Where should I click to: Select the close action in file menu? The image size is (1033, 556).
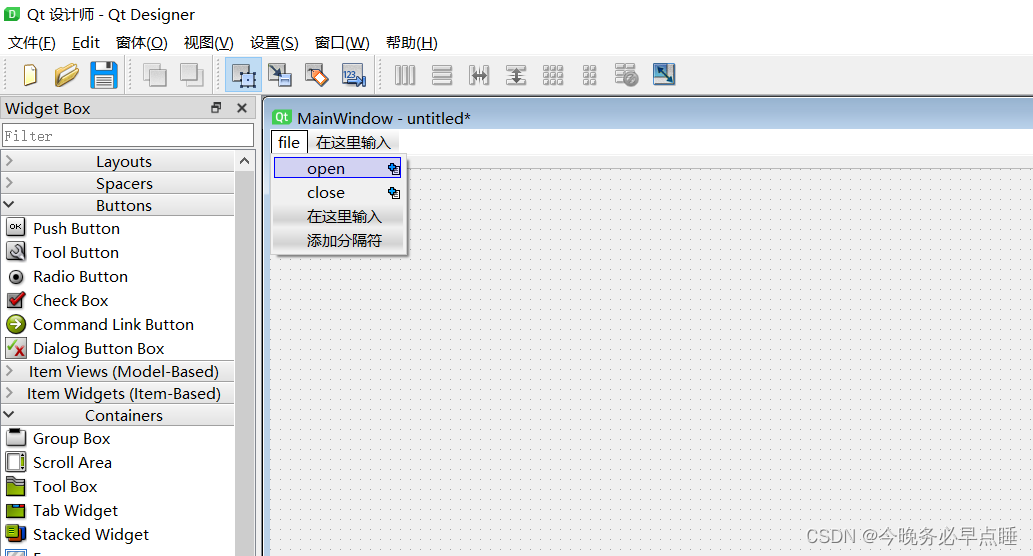(x=337, y=193)
